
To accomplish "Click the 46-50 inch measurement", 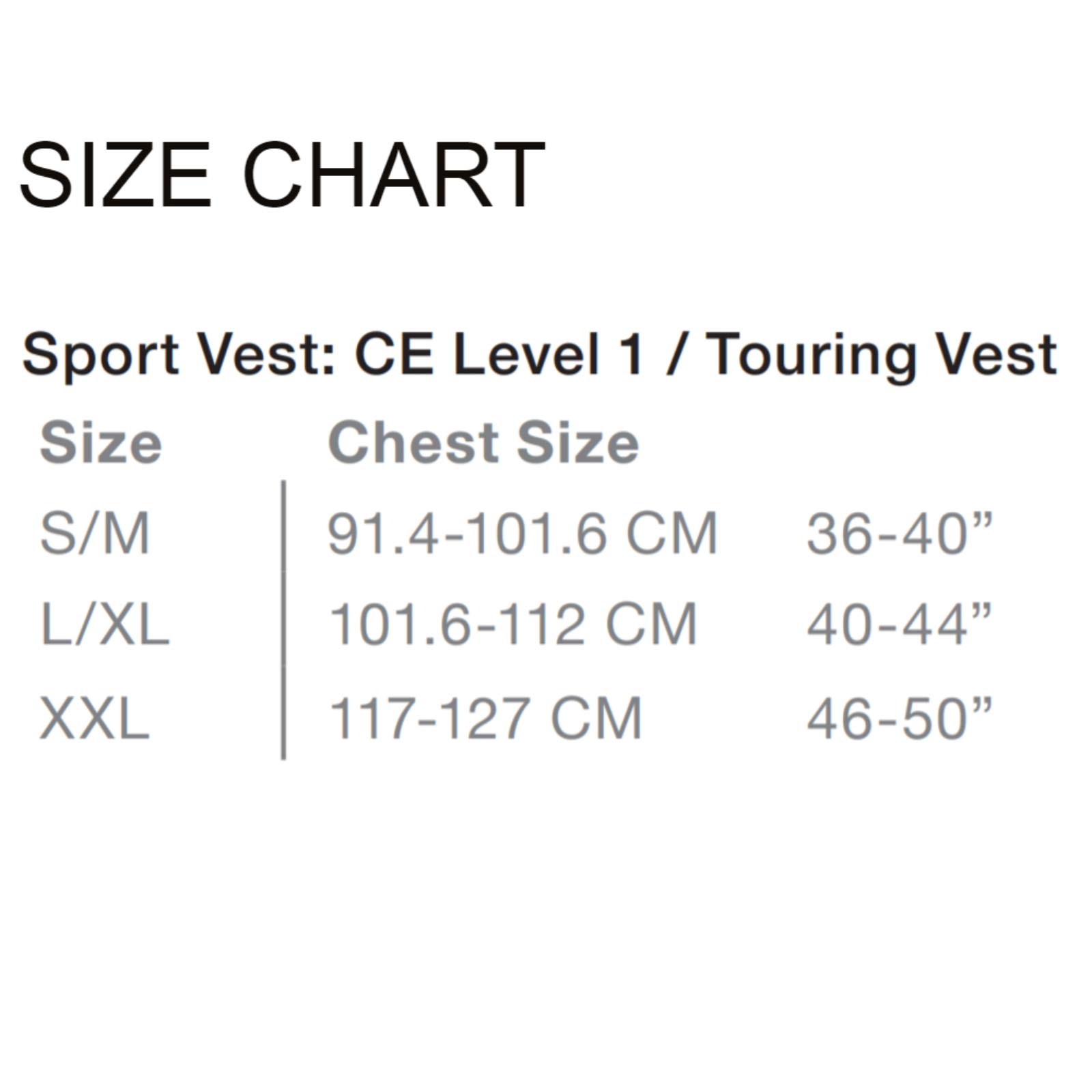I will point(899,718).
